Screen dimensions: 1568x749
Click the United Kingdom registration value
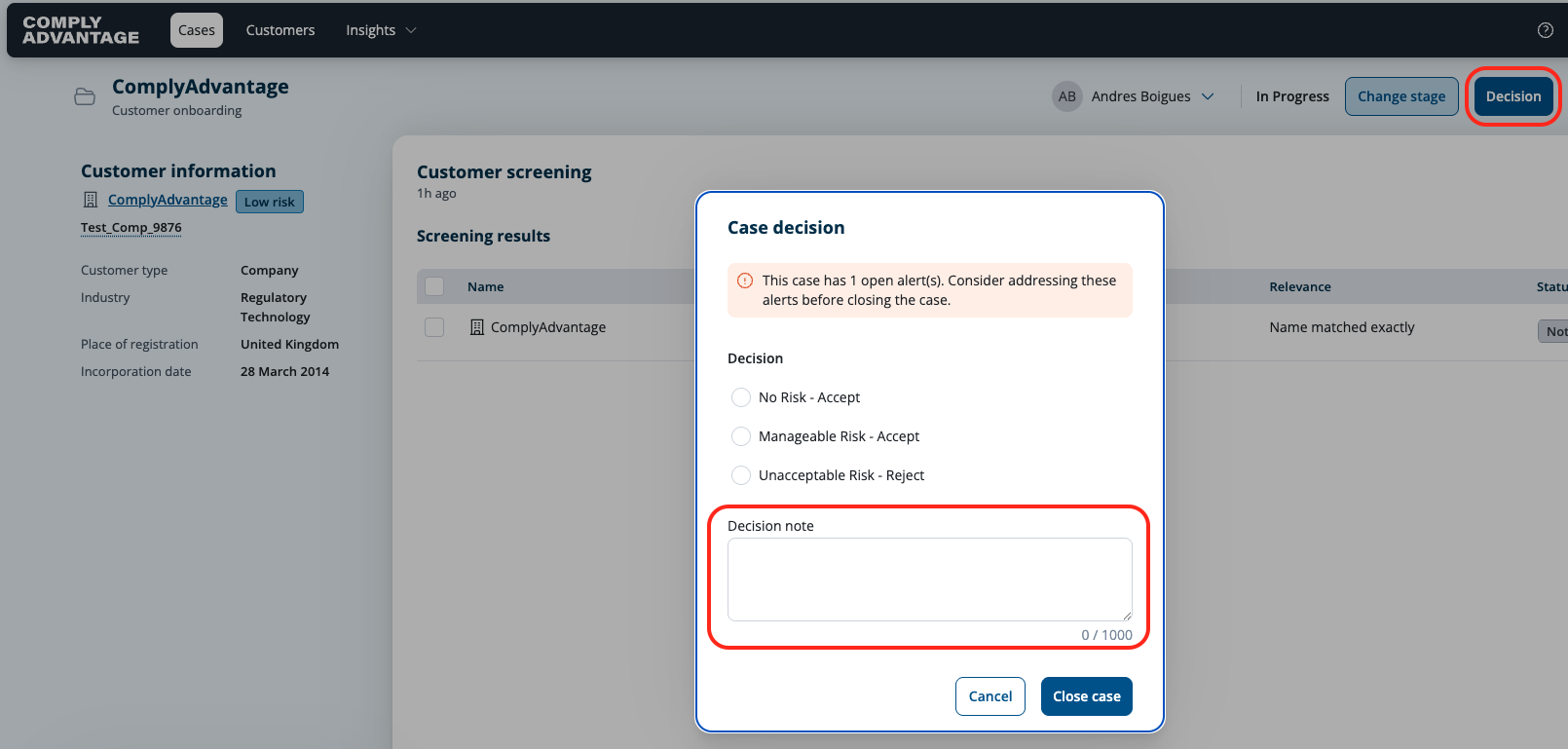click(x=290, y=345)
